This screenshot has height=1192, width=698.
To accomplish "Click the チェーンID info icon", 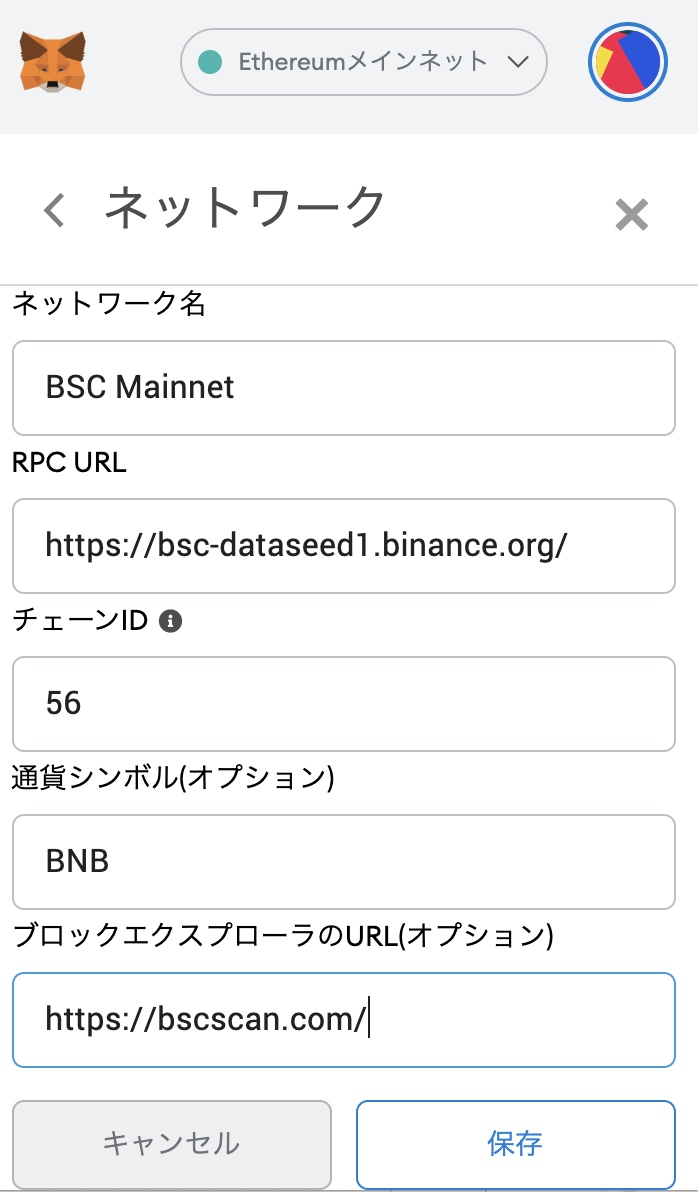I will [170, 621].
